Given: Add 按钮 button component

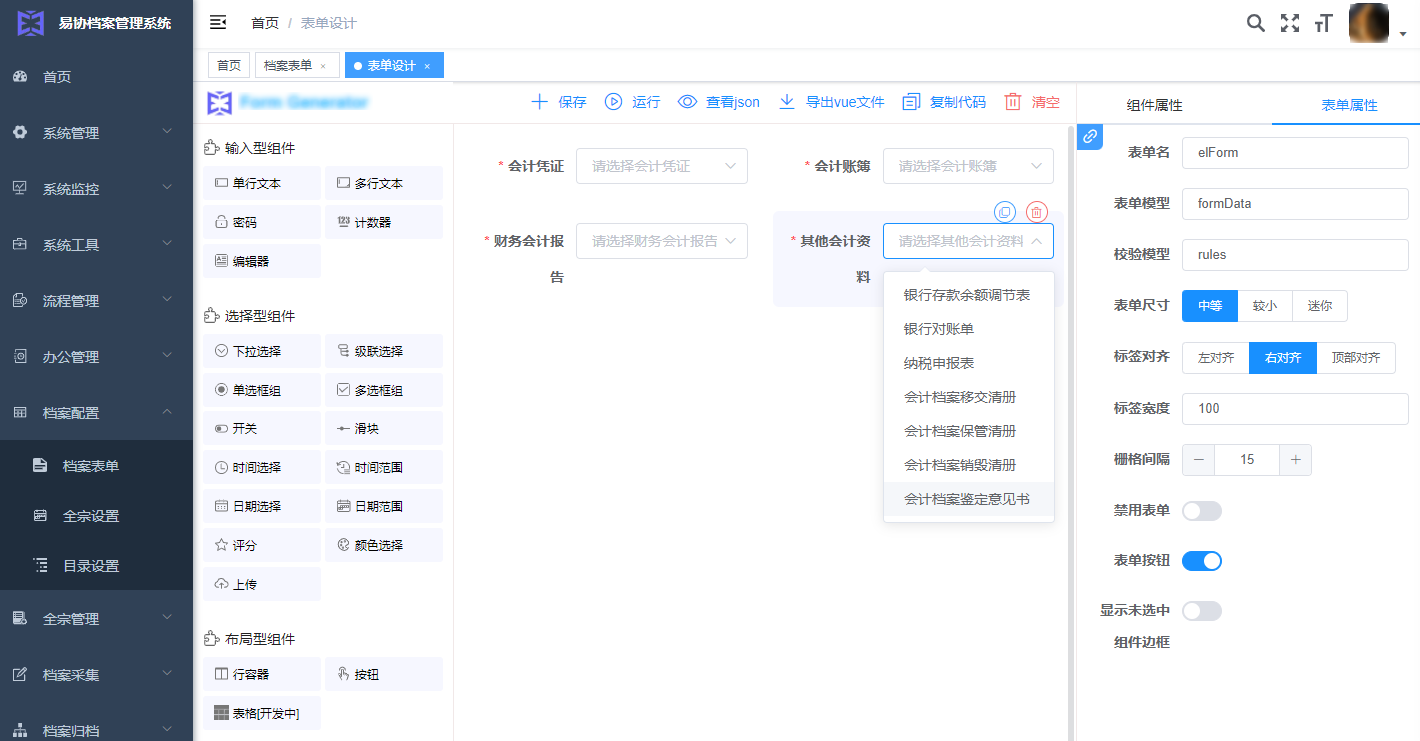Looking at the screenshot, I should tap(384, 674).
